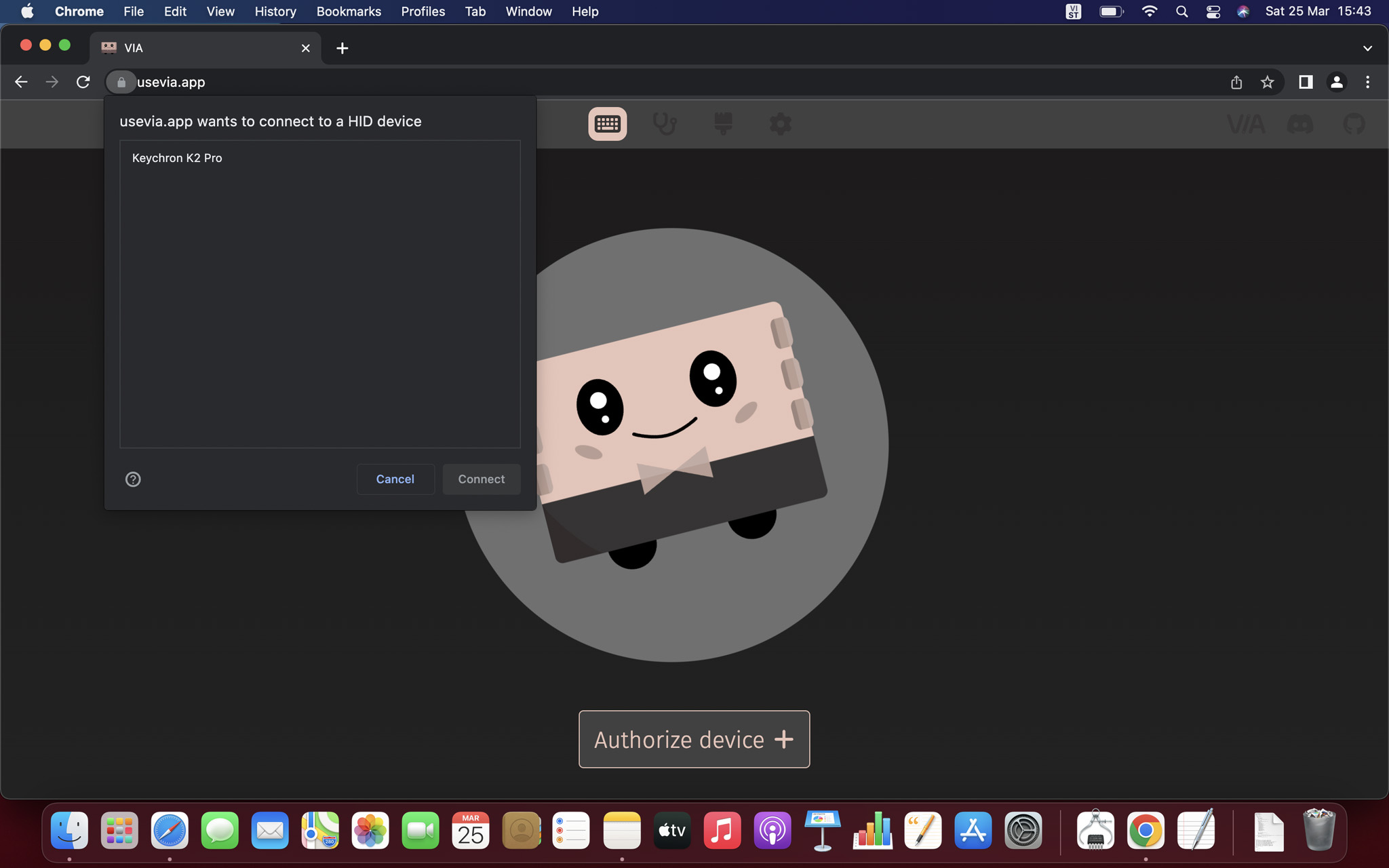
Task: Open the Key Tester stethoscope icon
Action: [664, 124]
